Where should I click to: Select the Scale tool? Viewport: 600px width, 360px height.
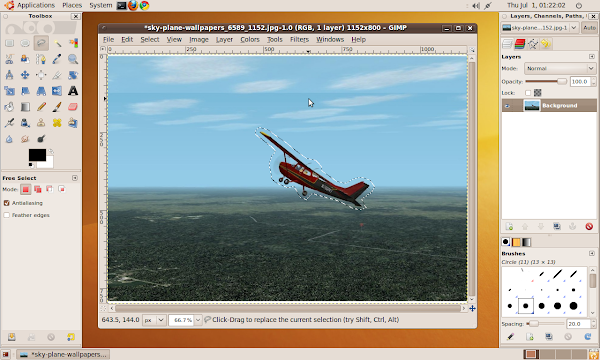(x=9, y=91)
